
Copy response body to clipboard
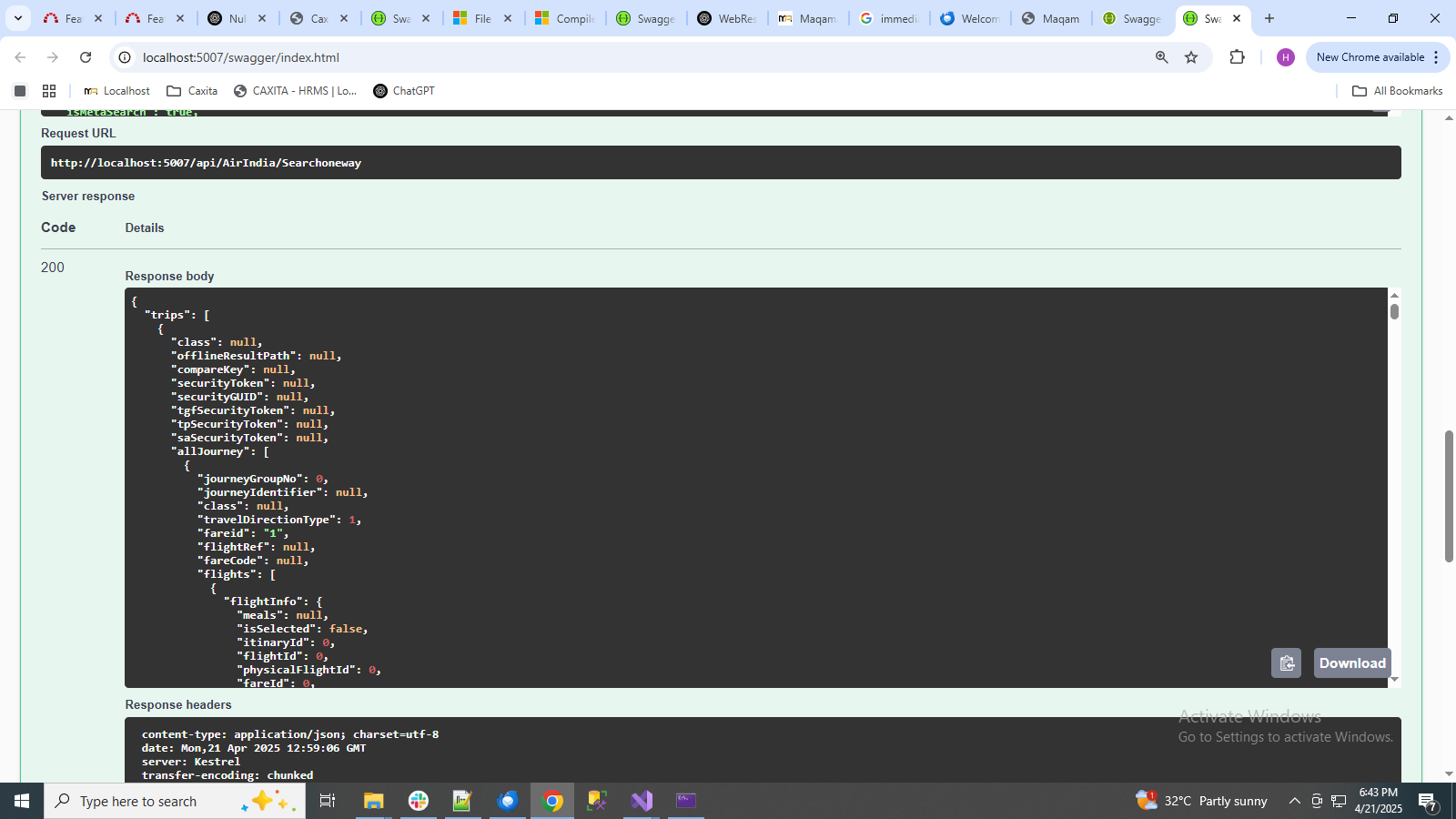pyautogui.click(x=1286, y=663)
